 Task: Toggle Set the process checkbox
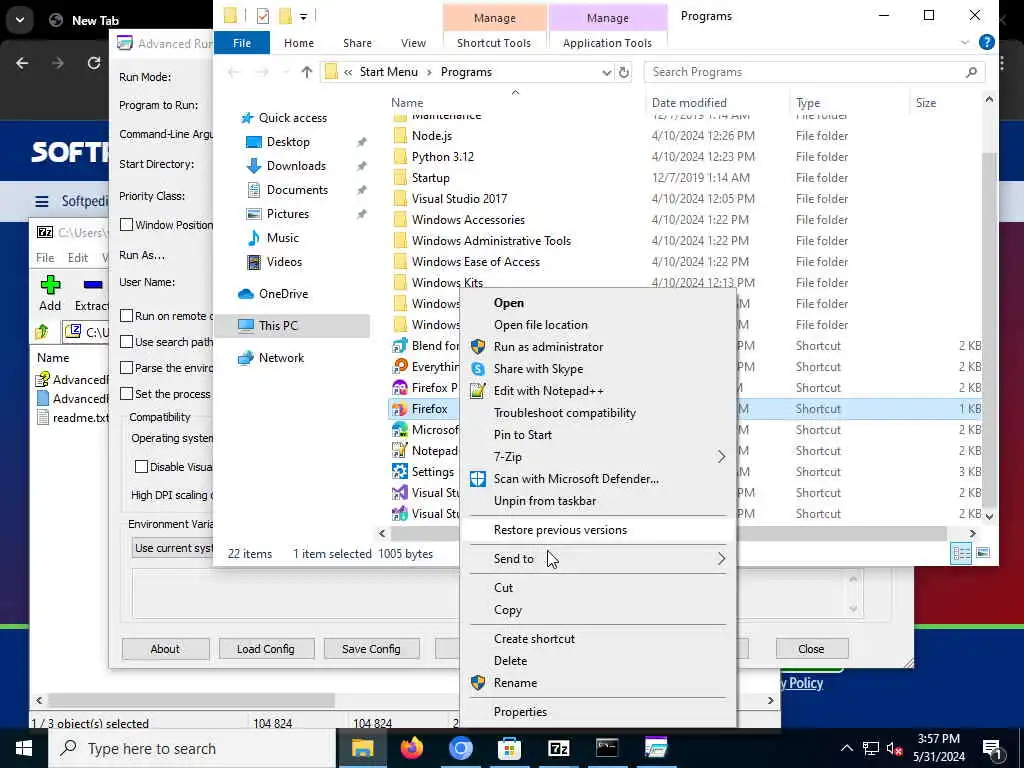[127, 394]
